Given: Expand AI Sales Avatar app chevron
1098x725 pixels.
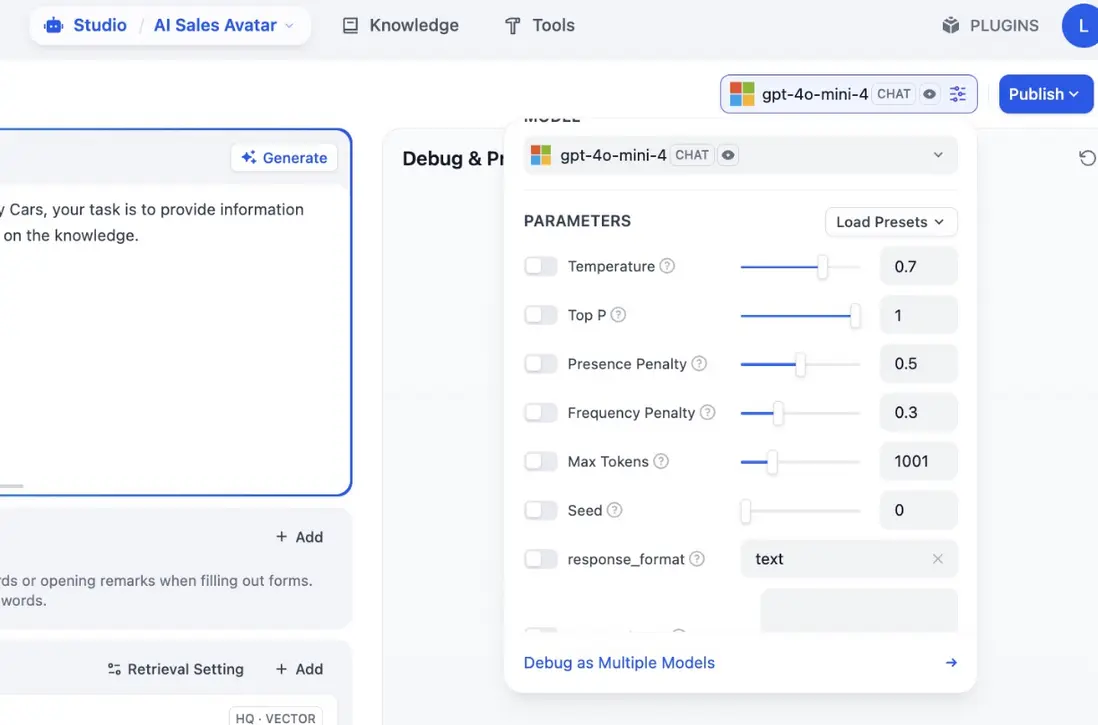Looking at the screenshot, I should [x=289, y=26].
